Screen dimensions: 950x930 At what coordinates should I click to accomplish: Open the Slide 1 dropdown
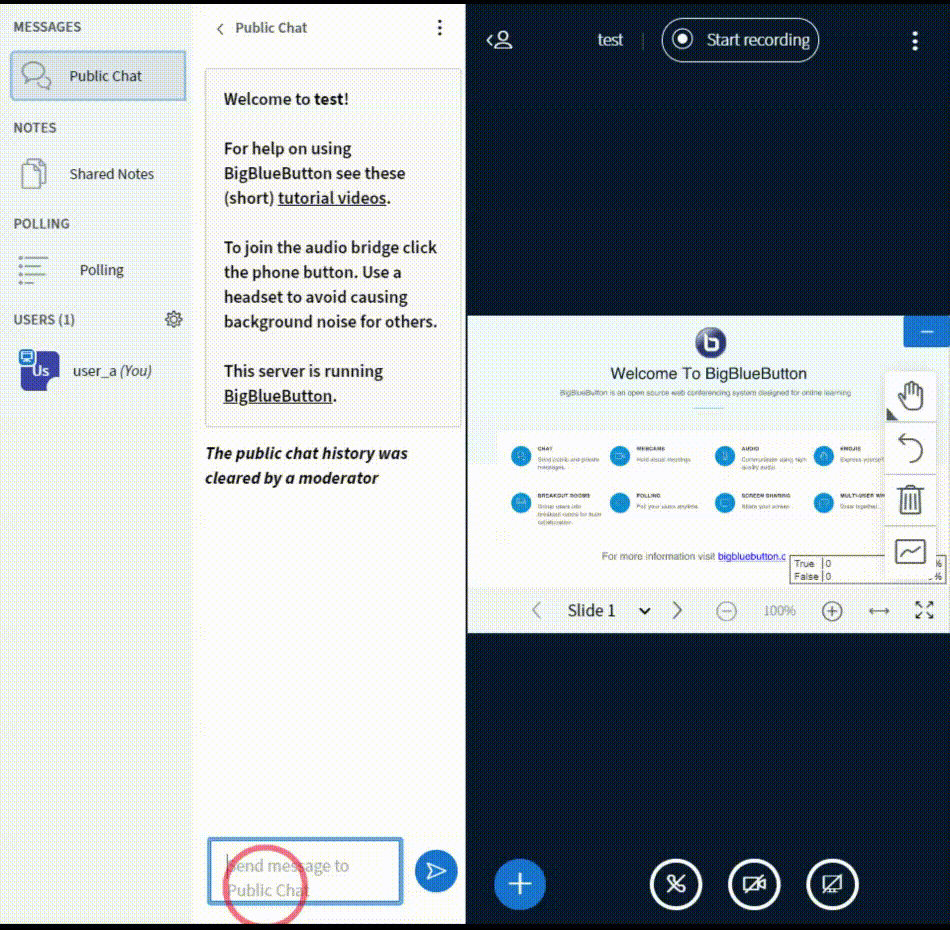click(645, 610)
